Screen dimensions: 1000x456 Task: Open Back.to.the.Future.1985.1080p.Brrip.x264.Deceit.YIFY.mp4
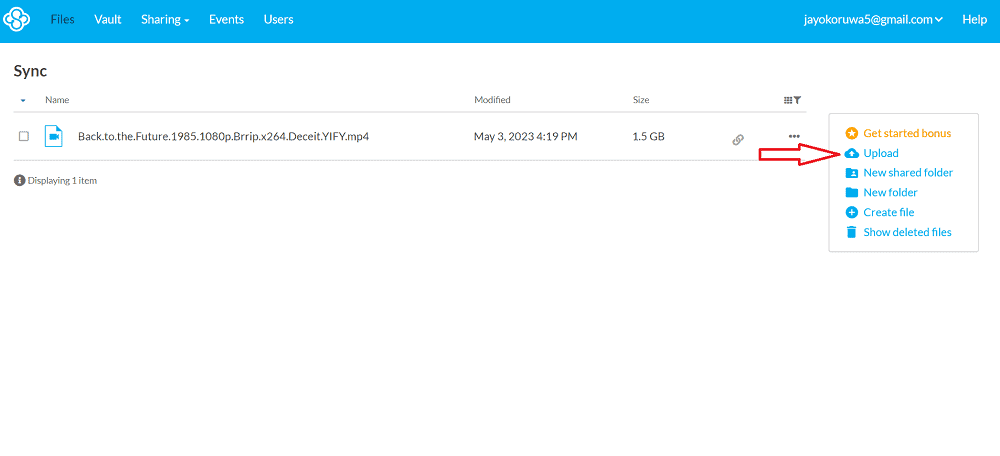[224, 136]
